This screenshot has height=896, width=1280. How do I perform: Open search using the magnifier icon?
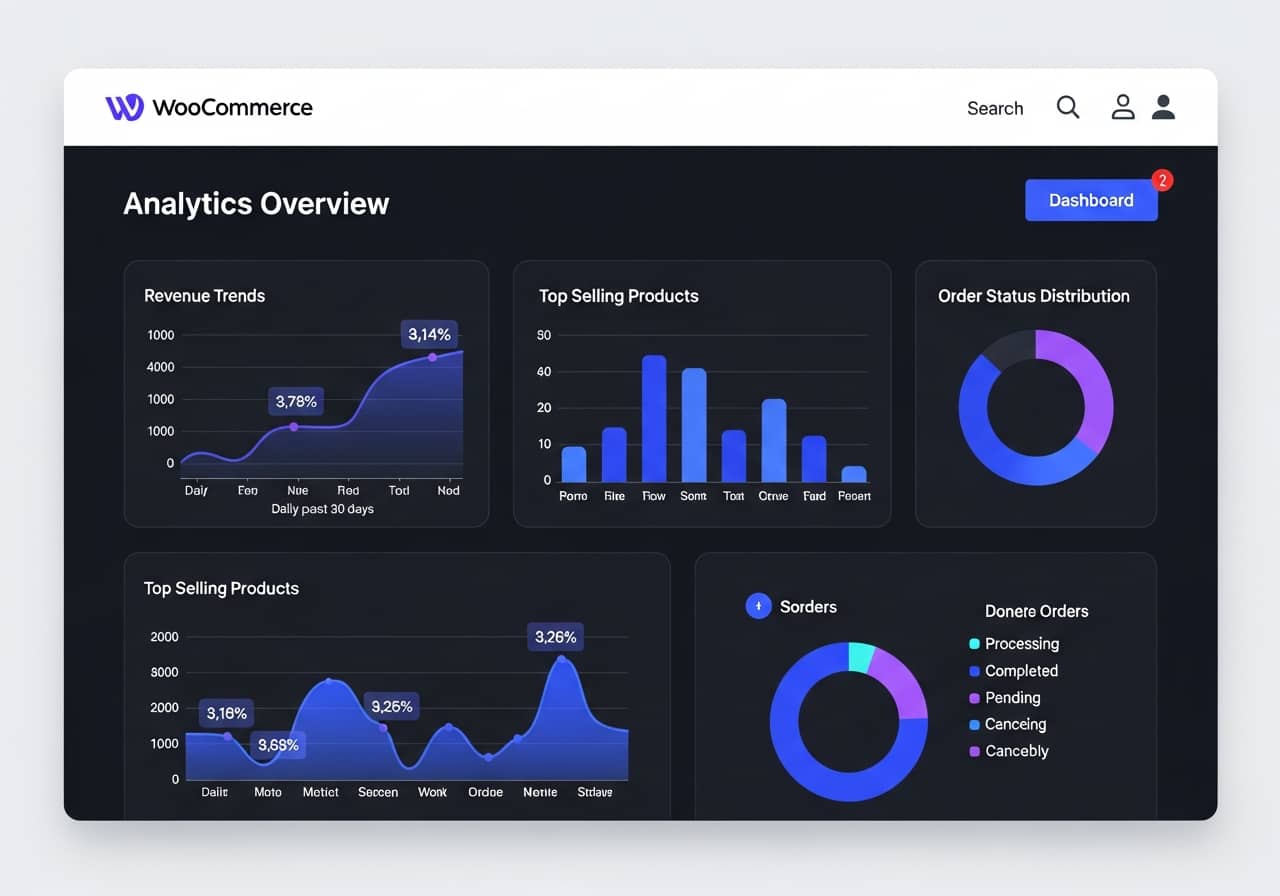tap(1067, 107)
